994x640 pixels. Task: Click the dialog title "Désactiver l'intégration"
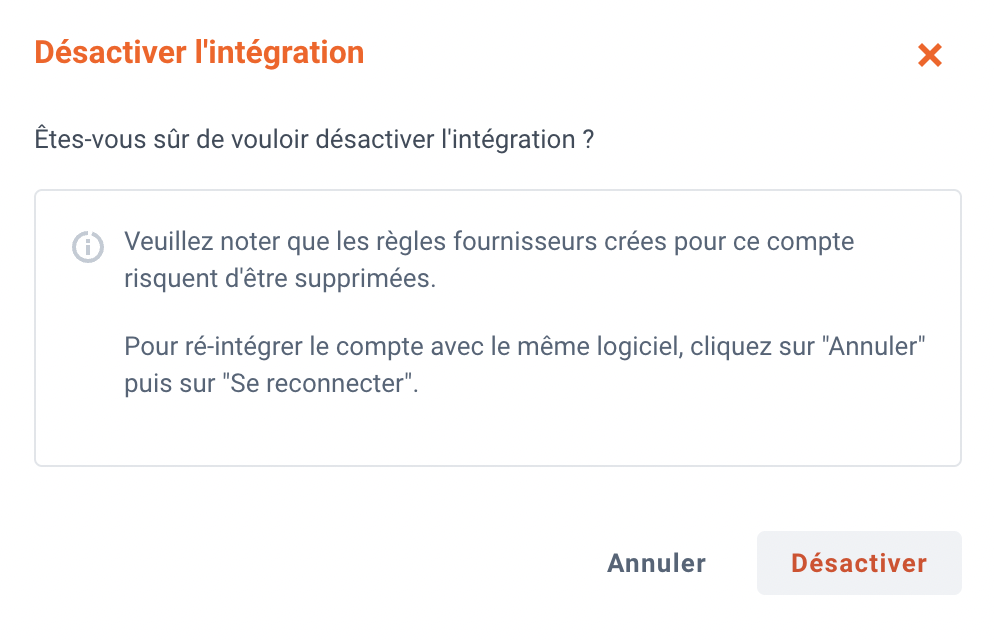[x=199, y=53]
